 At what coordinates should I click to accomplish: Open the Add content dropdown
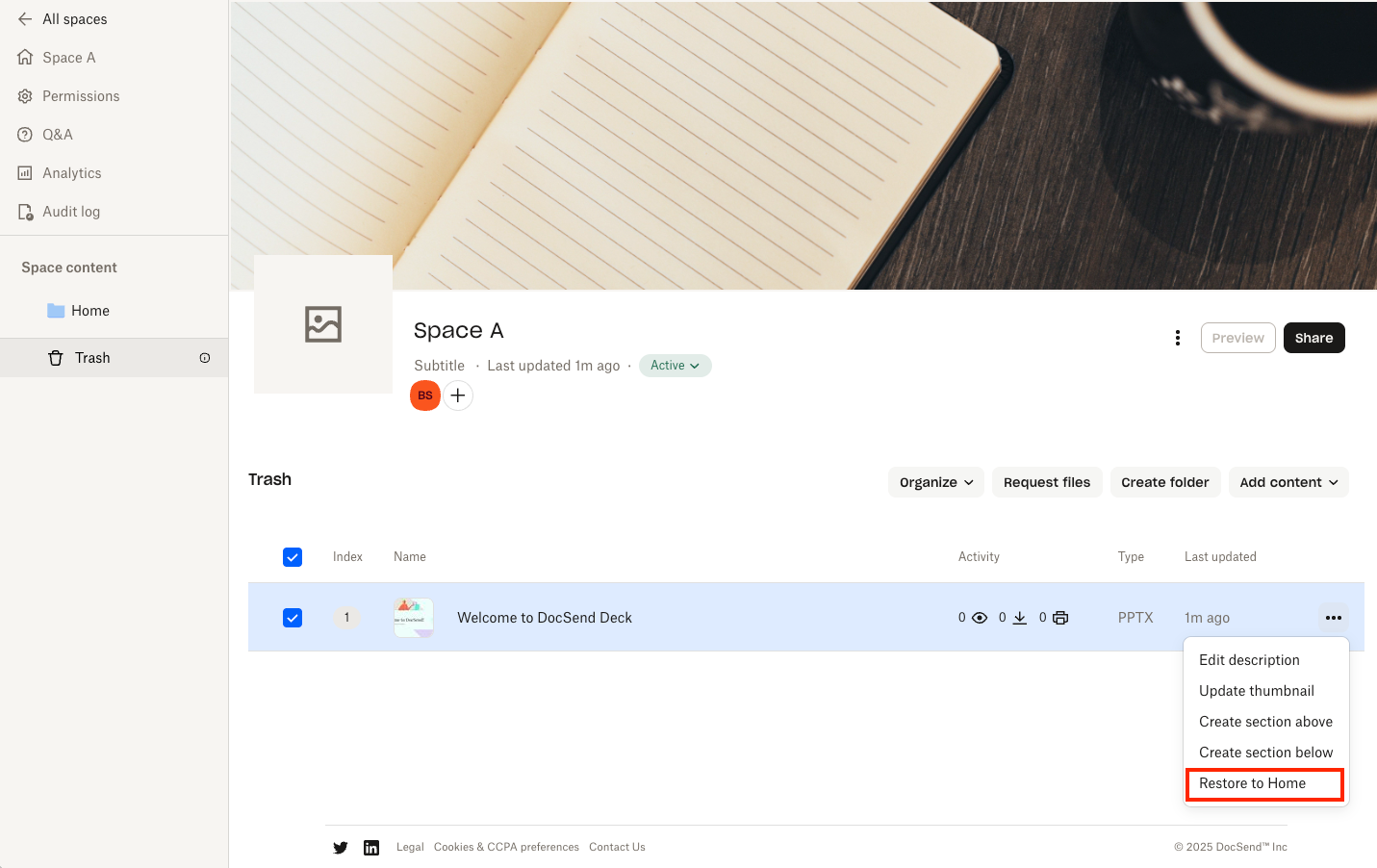(1288, 482)
